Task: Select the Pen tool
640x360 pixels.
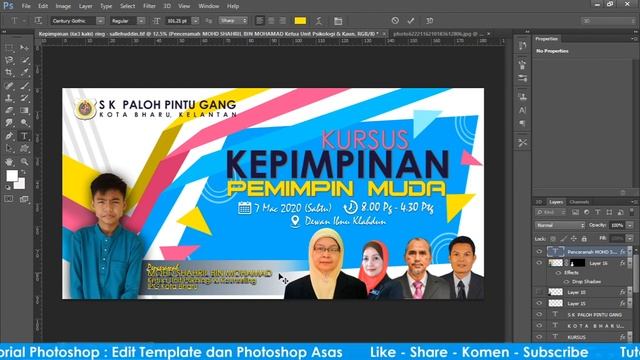Action: click(x=9, y=136)
